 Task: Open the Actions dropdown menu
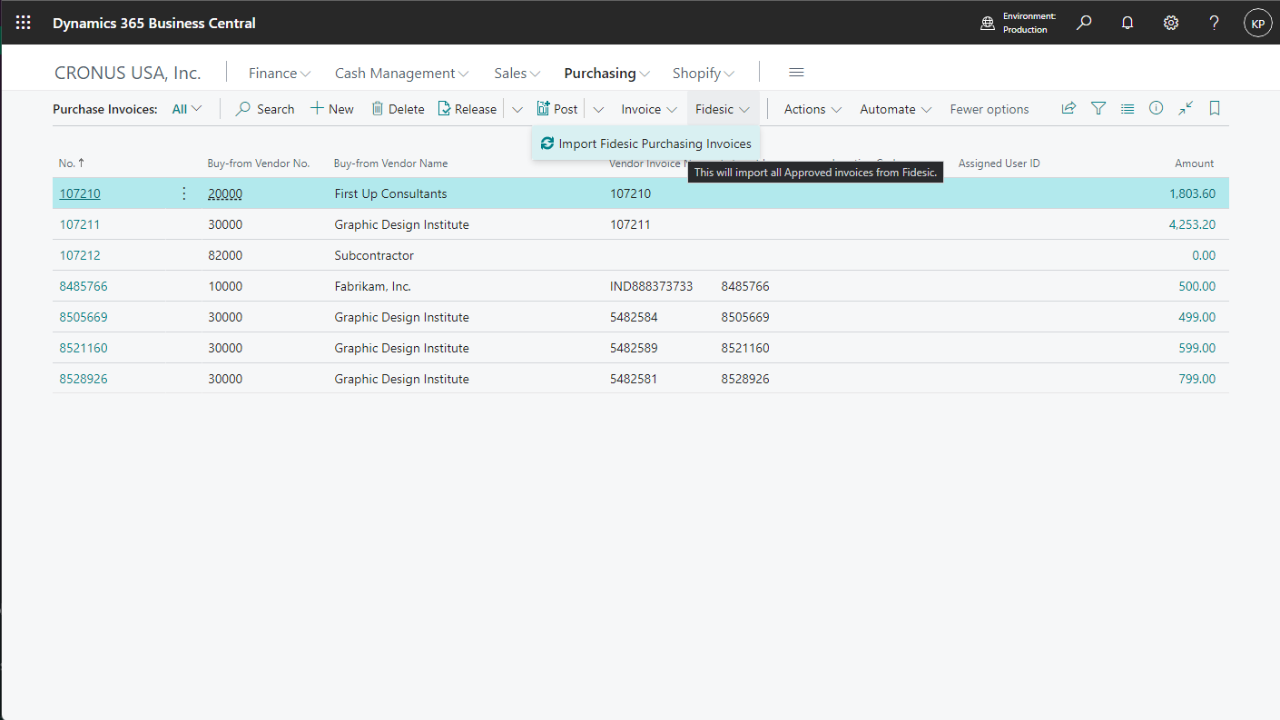812,109
